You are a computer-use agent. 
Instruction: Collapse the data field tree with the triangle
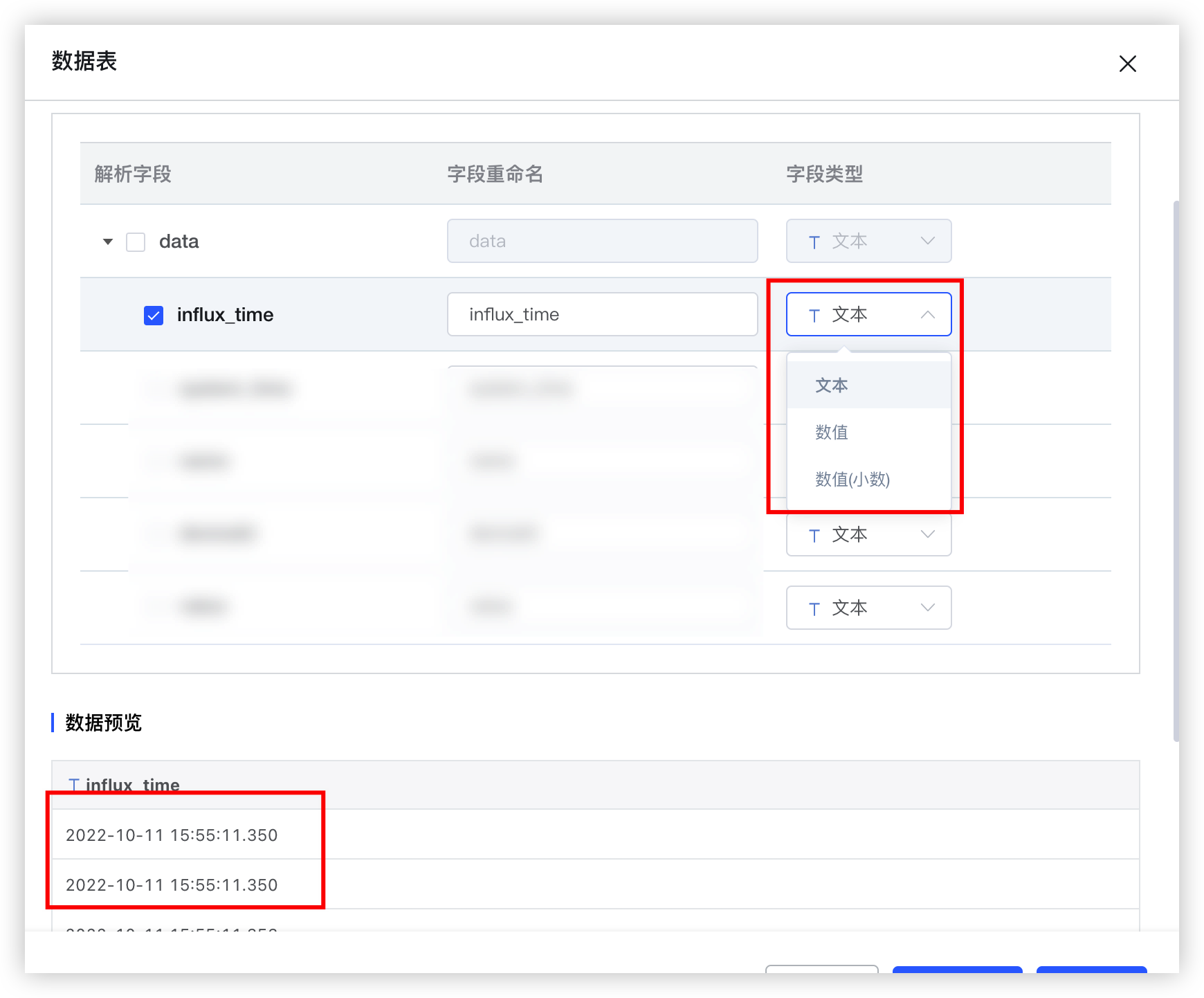[107, 242]
